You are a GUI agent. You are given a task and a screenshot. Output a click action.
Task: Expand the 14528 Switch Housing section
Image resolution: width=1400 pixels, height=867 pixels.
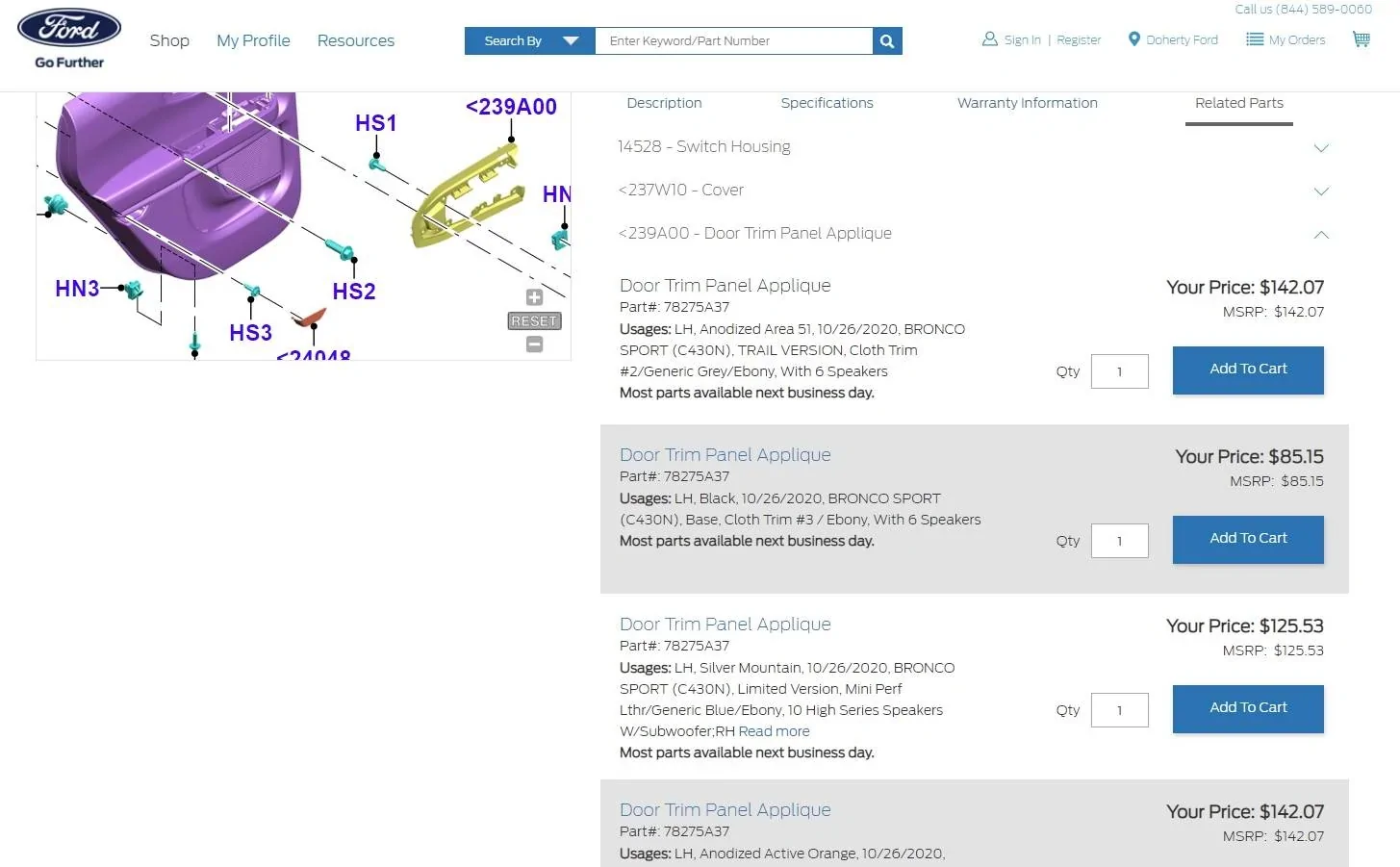coord(1321,148)
